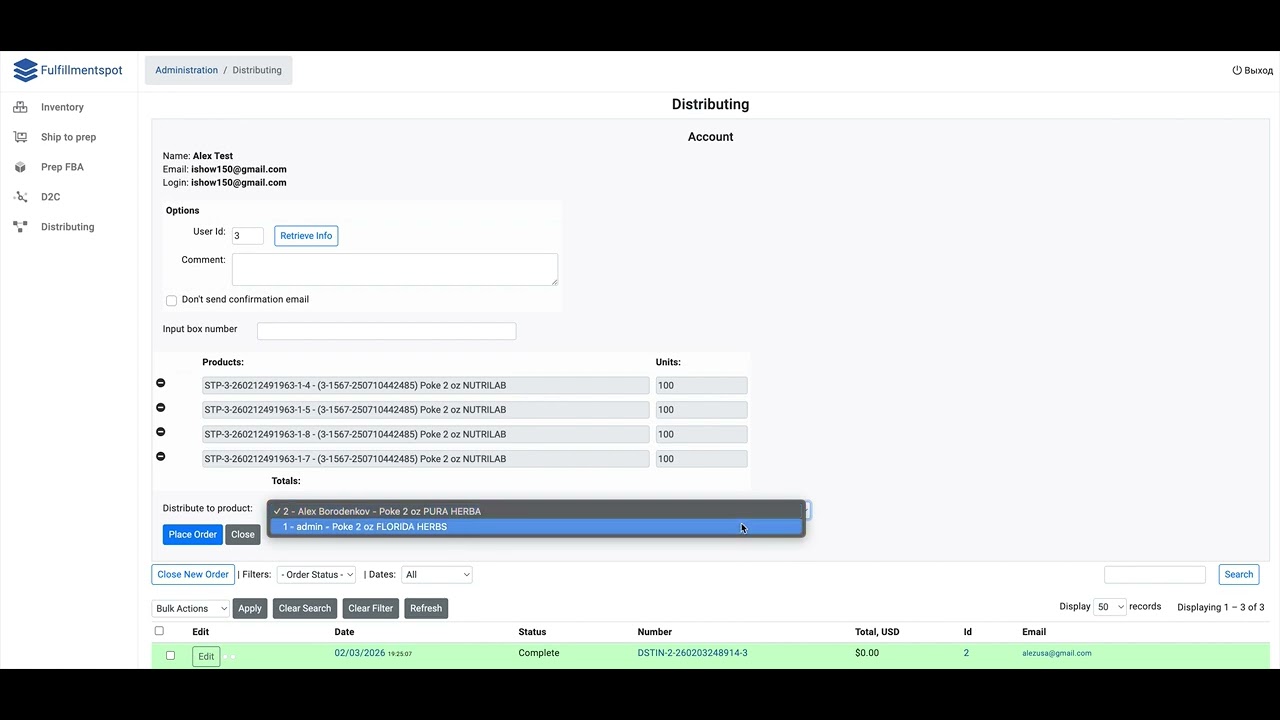This screenshot has height=720, width=1280.
Task: Go to D2C menu item
Action: (50, 197)
